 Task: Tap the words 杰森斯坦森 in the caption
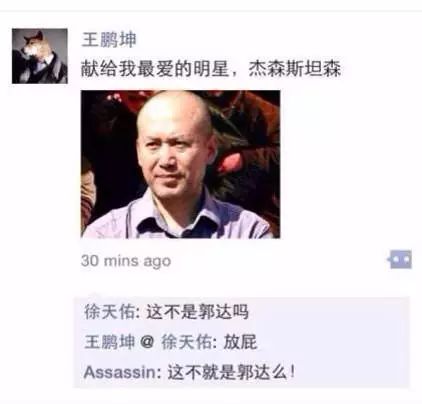click(295, 69)
